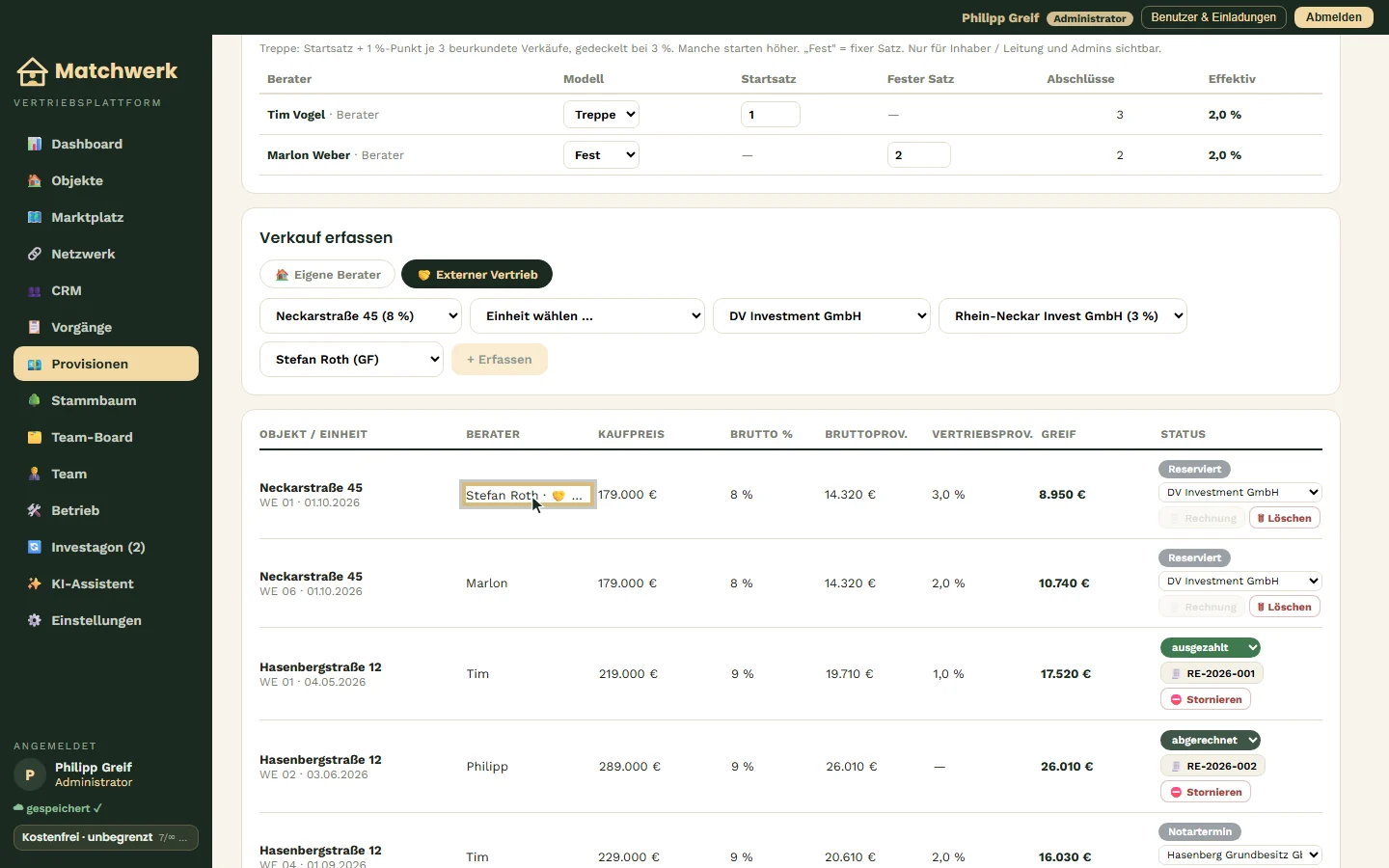Open invoice RE-2026-001
The width and height of the screenshot is (1389, 868).
pos(1212,673)
